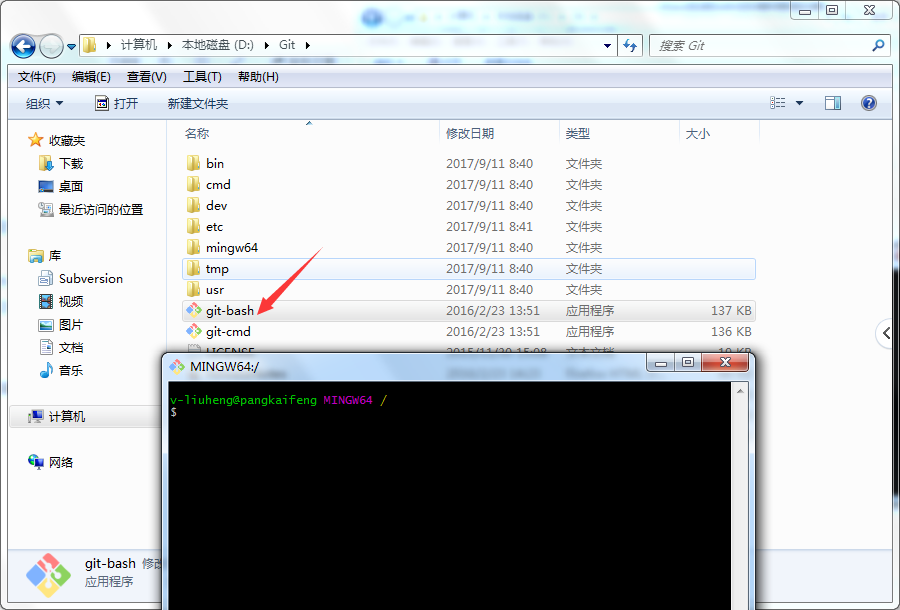Open the 组织 dropdown
The height and width of the screenshot is (610, 900).
44,103
